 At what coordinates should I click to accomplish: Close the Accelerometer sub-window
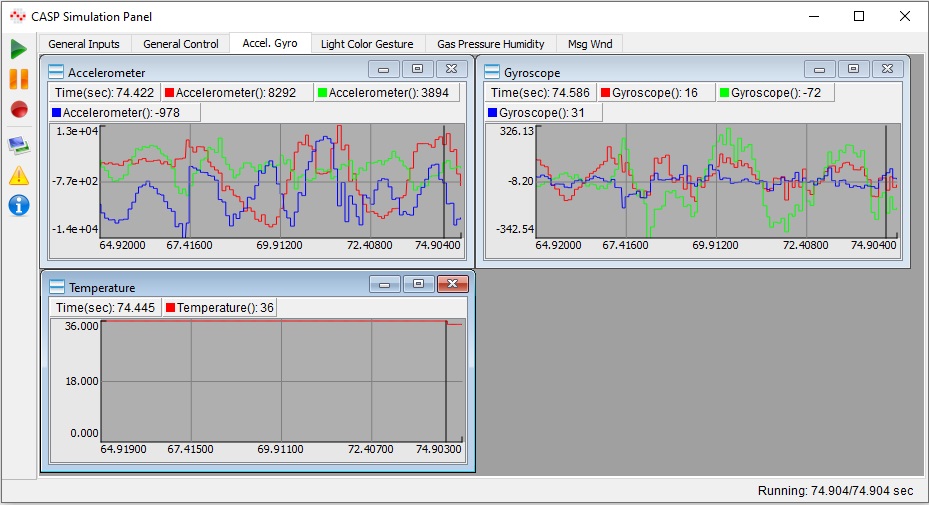451,69
